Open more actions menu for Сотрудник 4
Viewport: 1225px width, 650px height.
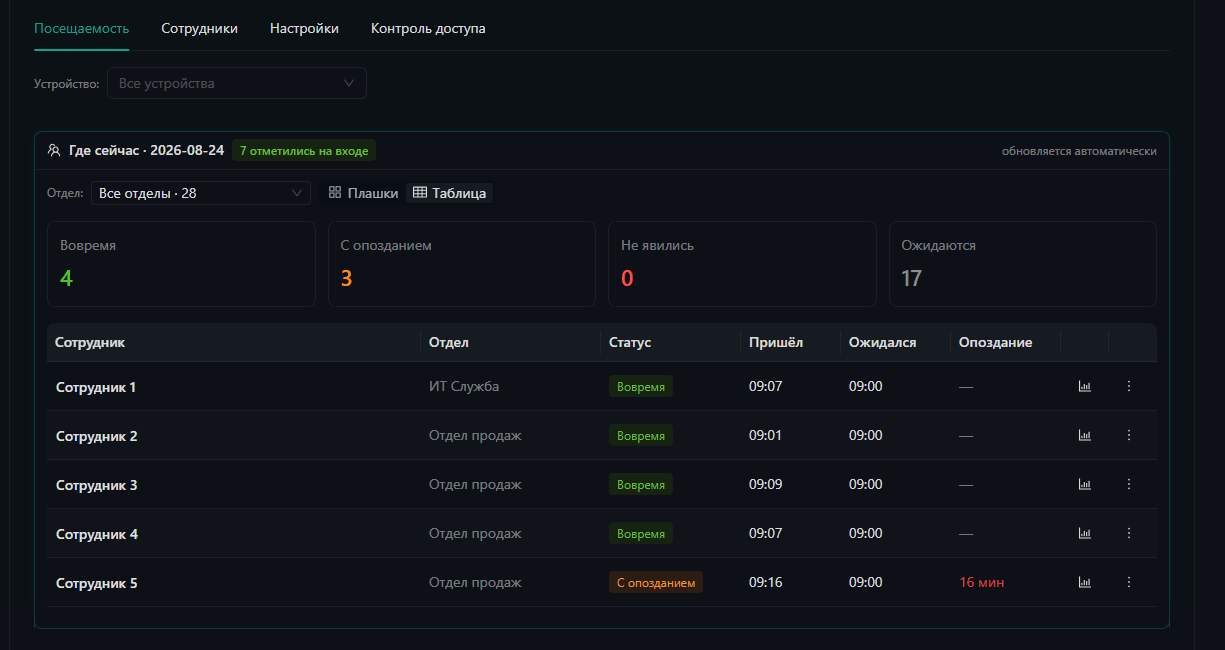pos(1129,533)
